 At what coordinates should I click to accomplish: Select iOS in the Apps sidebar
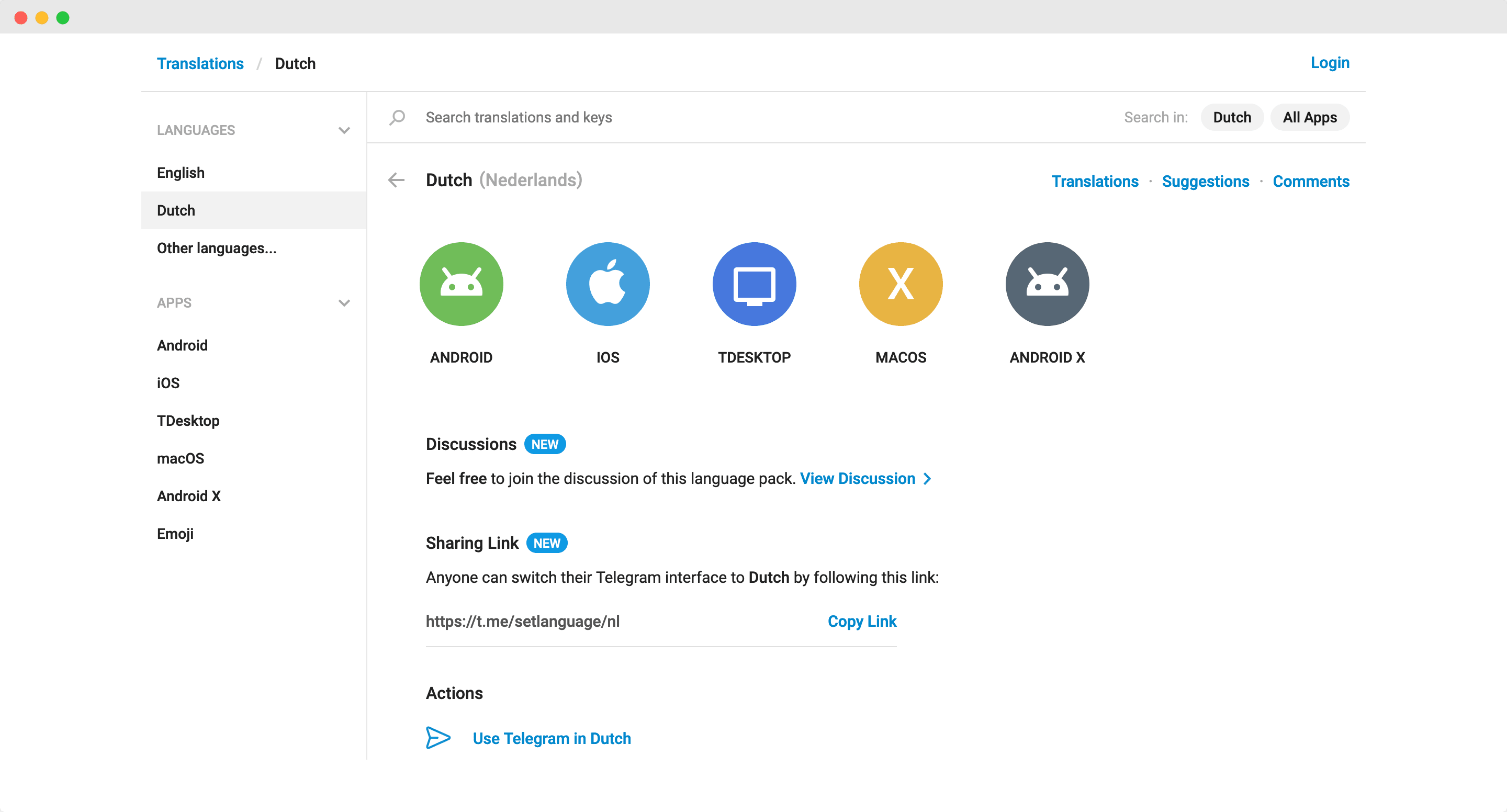click(x=254, y=383)
